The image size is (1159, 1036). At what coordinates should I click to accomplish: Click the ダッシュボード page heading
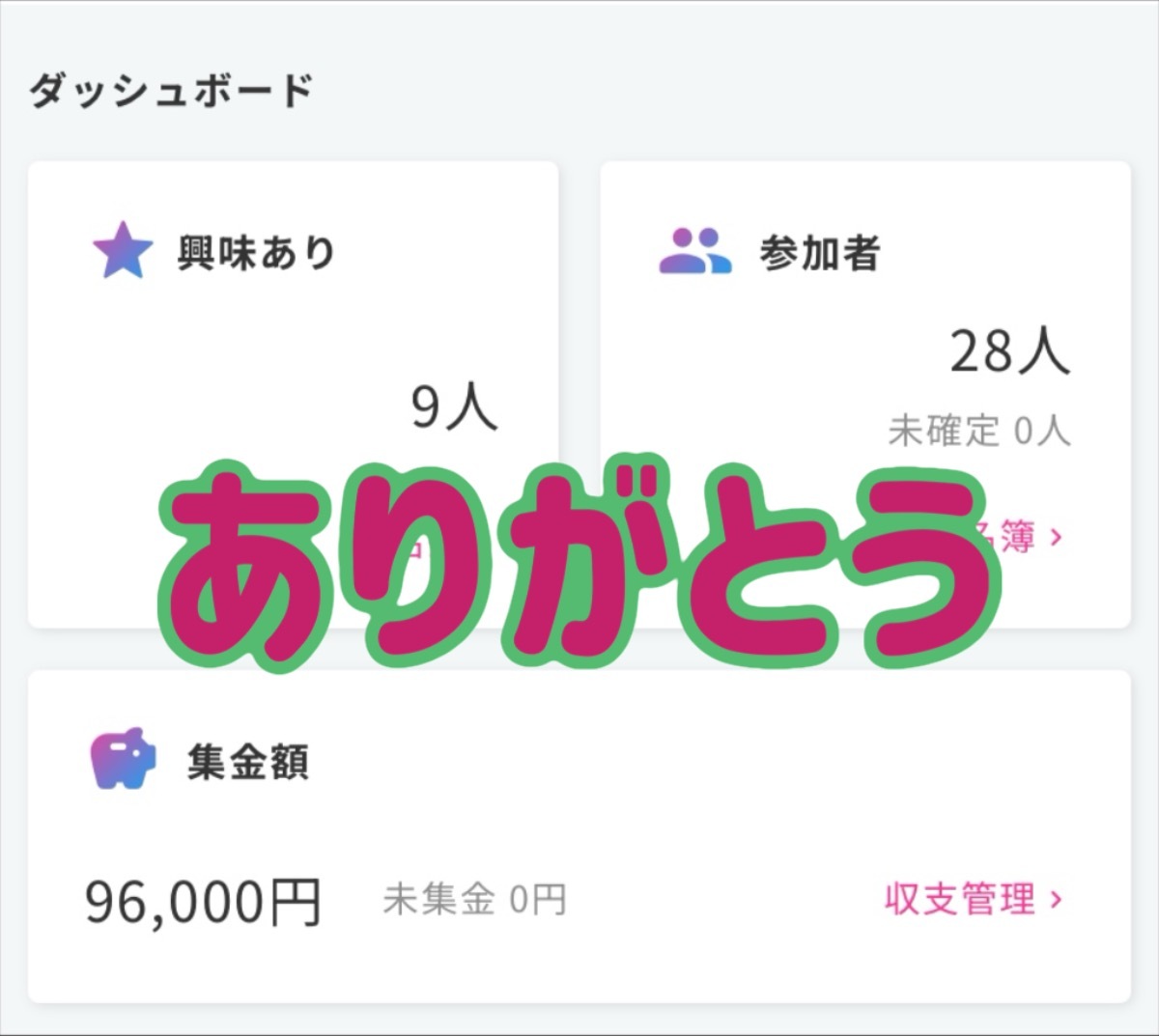(x=171, y=92)
